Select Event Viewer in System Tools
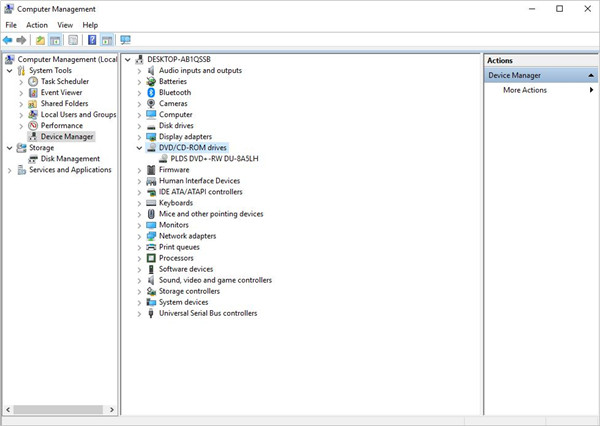 pyautogui.click(x=61, y=92)
